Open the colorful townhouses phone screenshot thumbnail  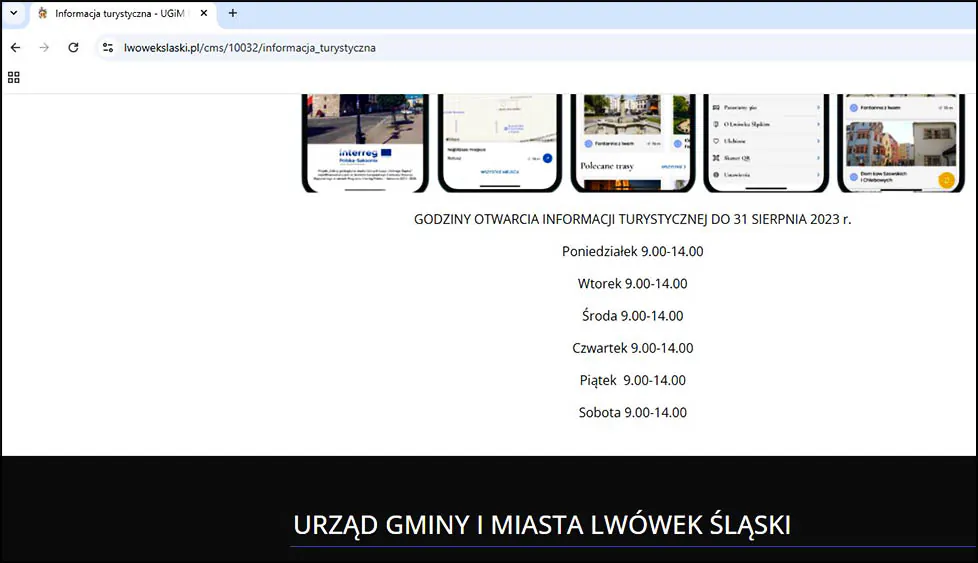point(901,143)
